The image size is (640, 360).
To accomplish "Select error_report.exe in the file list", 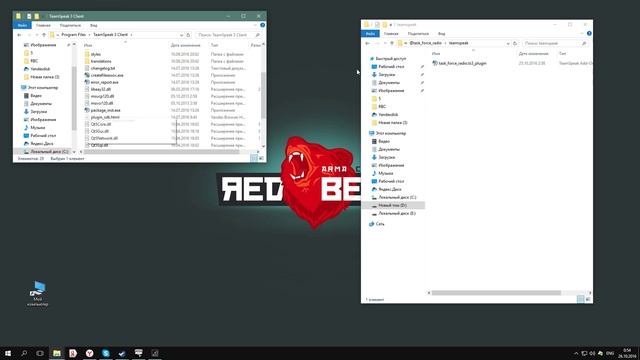I will [x=104, y=82].
